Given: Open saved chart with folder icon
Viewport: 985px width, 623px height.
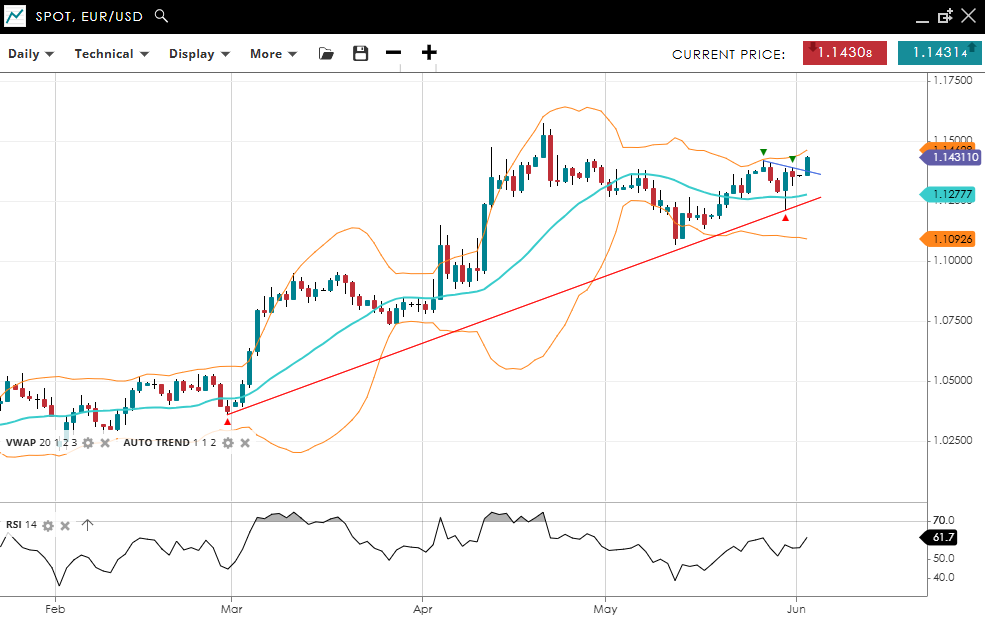Looking at the screenshot, I should (x=326, y=54).
